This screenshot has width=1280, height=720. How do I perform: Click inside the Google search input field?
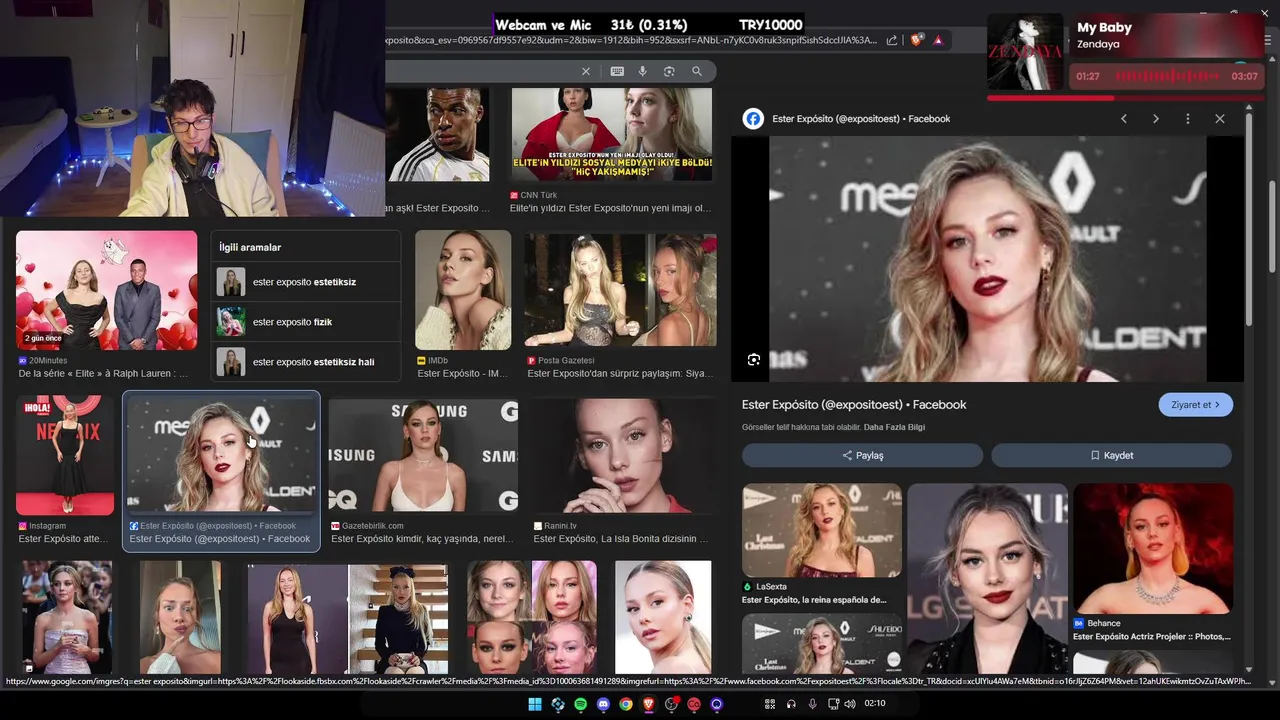pos(480,71)
